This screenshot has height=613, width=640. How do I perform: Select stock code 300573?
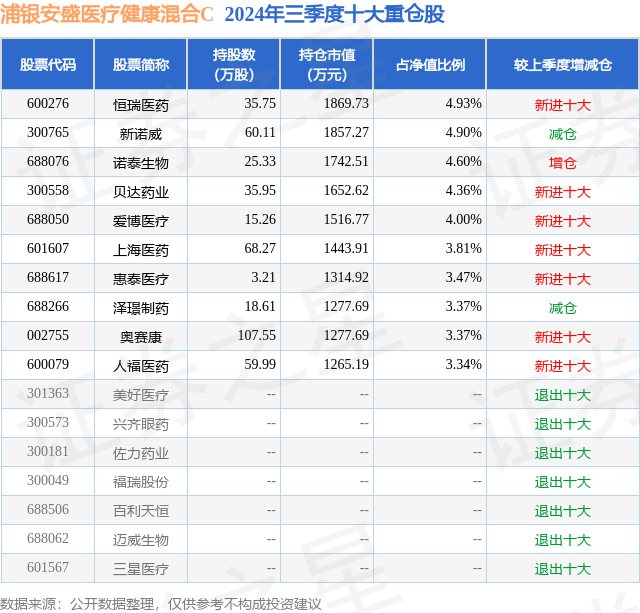click(x=48, y=422)
